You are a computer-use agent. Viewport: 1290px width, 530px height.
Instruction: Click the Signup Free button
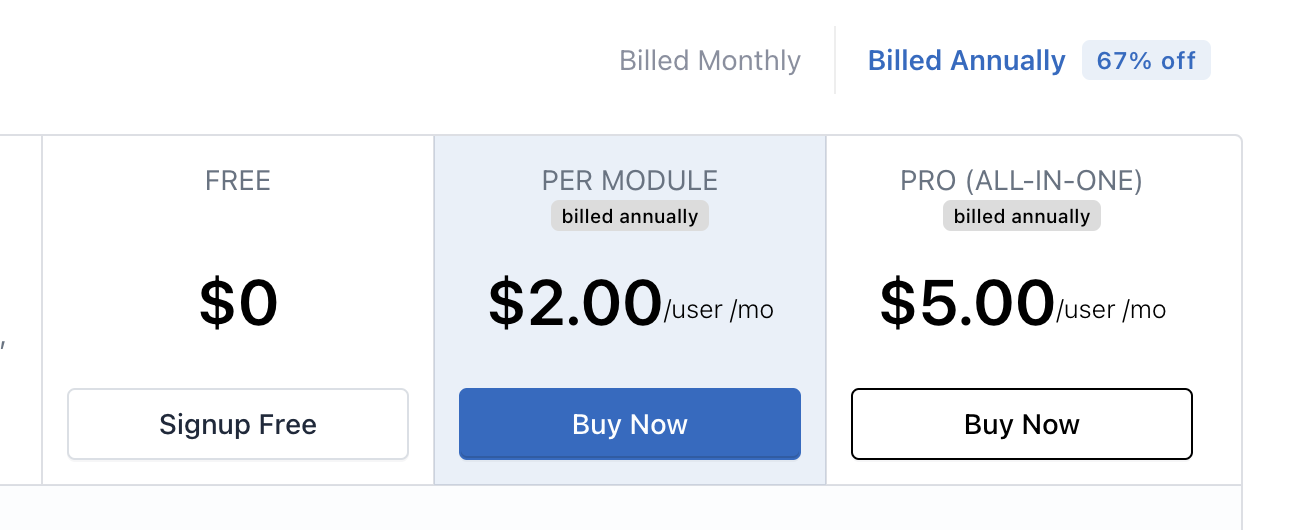238,424
